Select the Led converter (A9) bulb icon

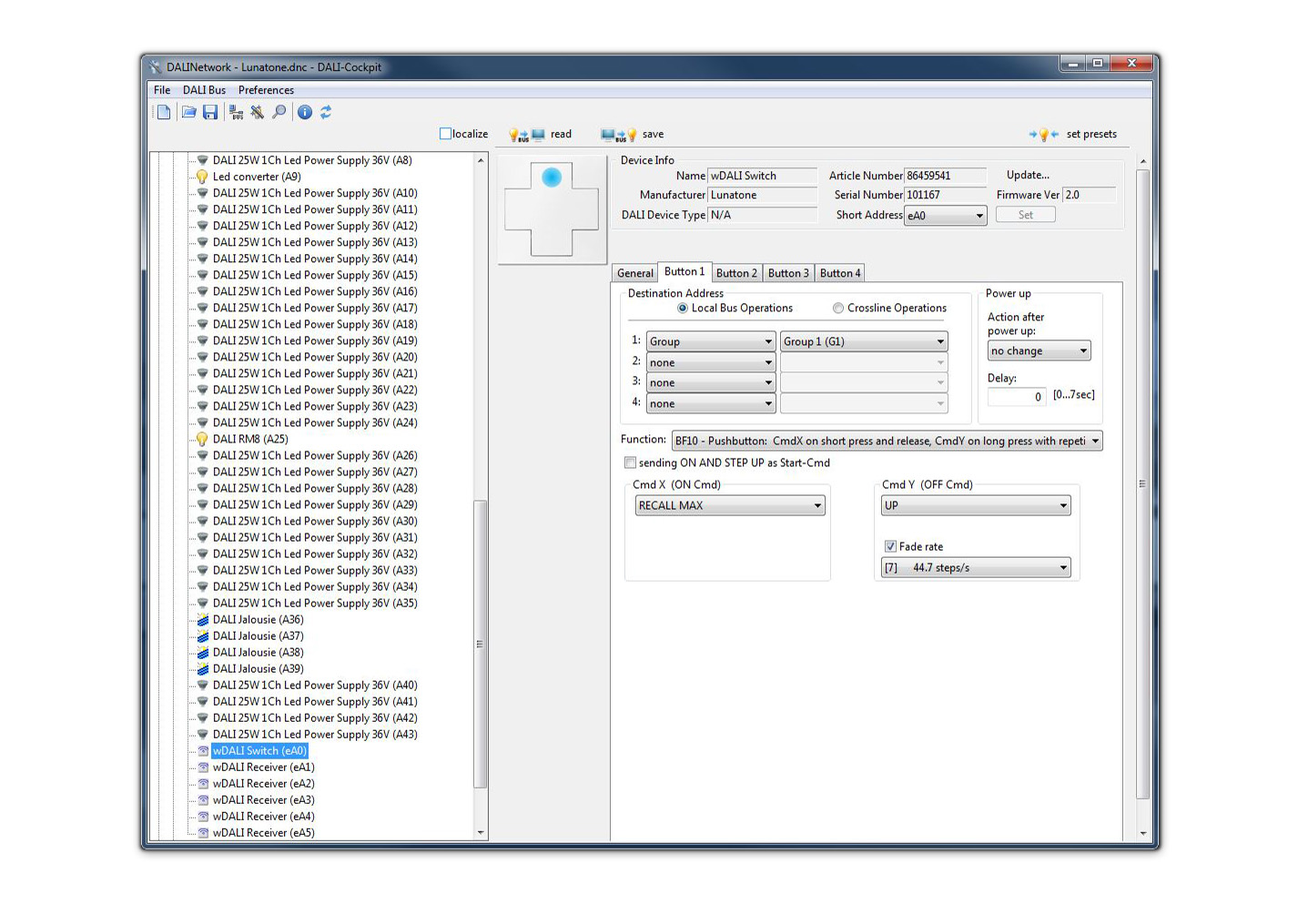(x=202, y=177)
